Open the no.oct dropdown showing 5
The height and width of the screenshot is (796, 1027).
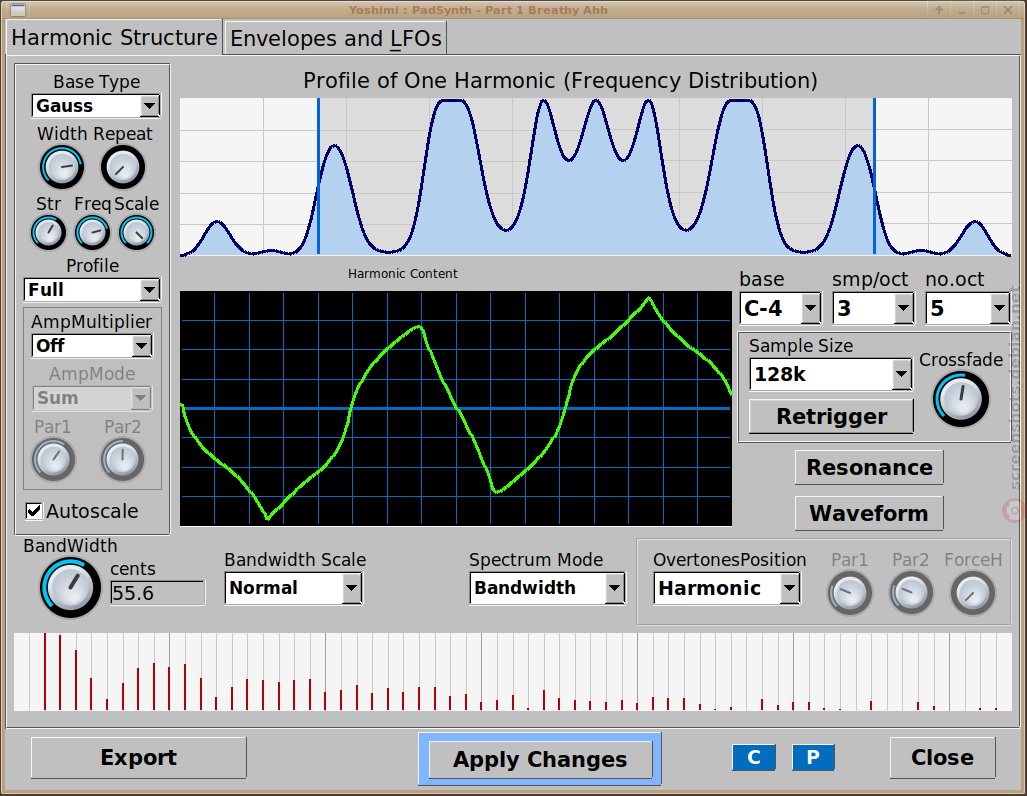coord(967,308)
